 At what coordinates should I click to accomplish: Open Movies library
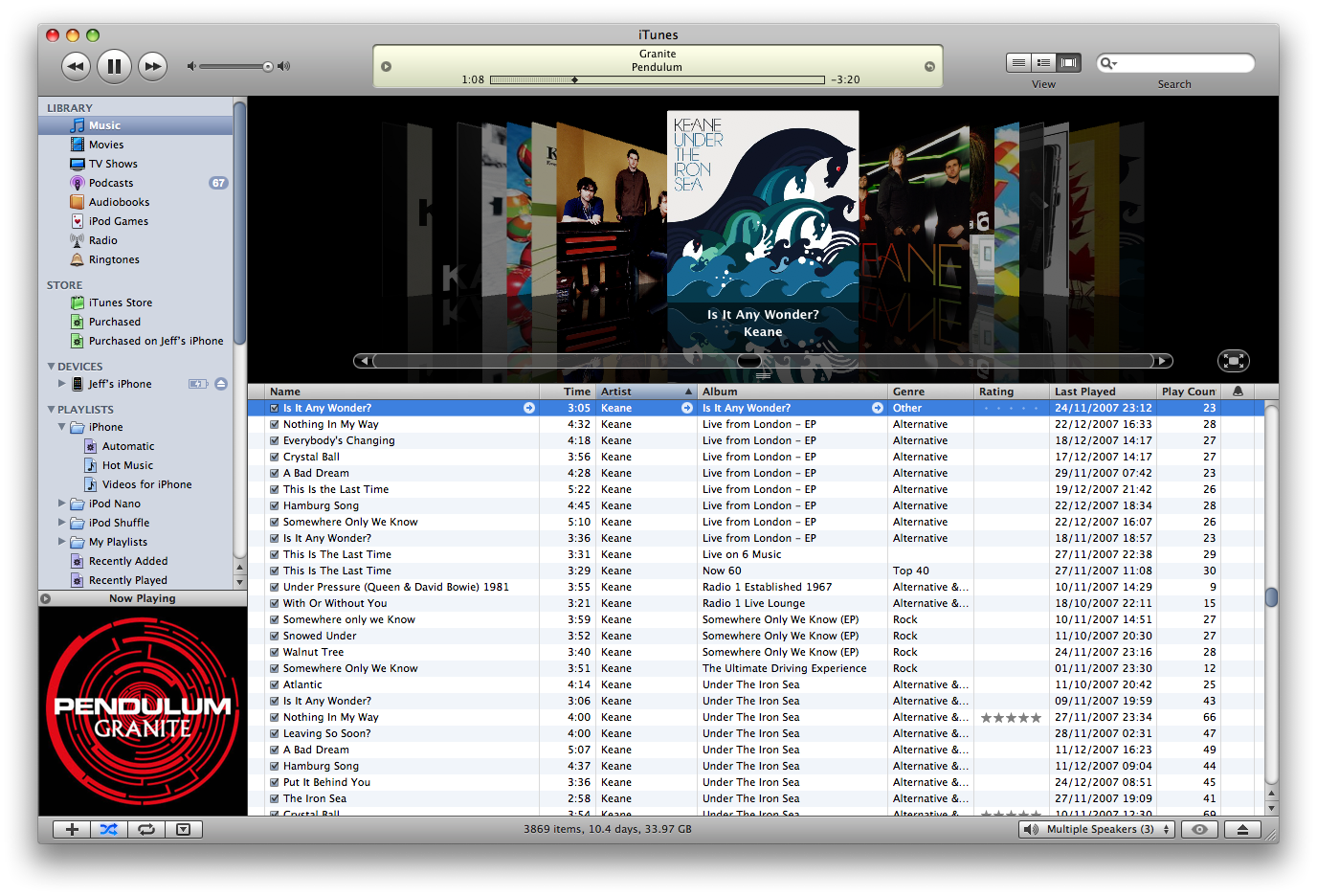pos(136,145)
